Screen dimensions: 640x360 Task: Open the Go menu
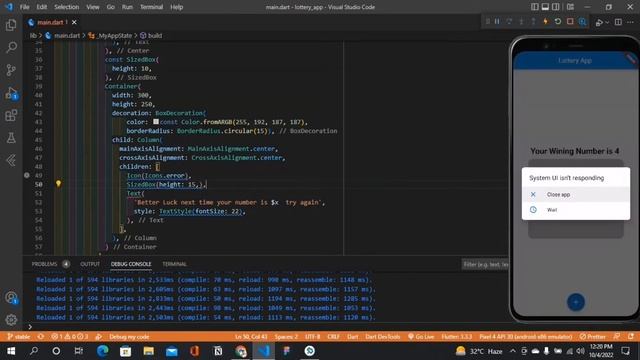[111, 7]
